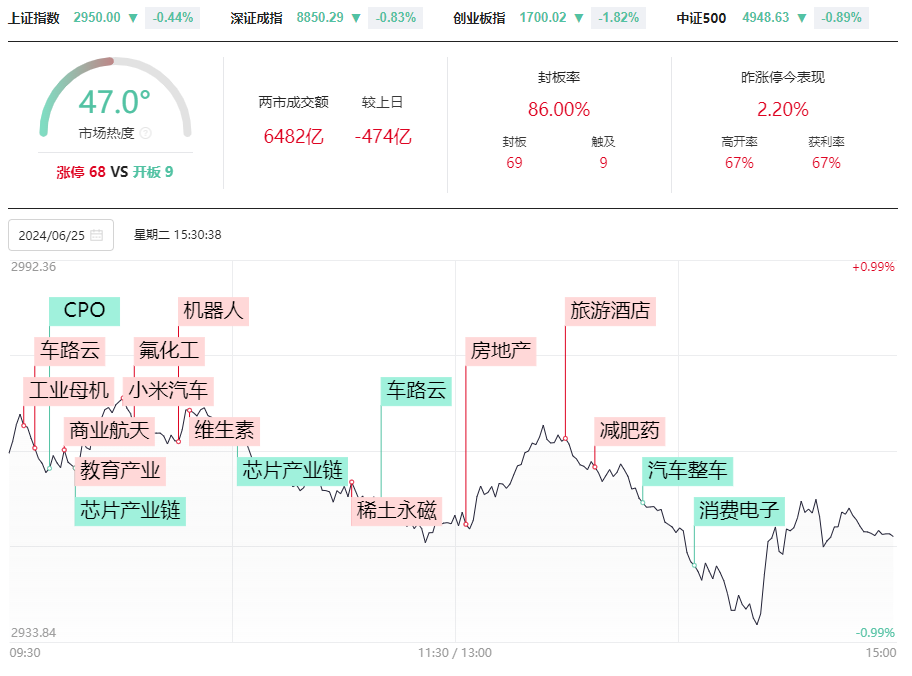
Task: Click the 开板 9 count link
Action: click(x=153, y=172)
